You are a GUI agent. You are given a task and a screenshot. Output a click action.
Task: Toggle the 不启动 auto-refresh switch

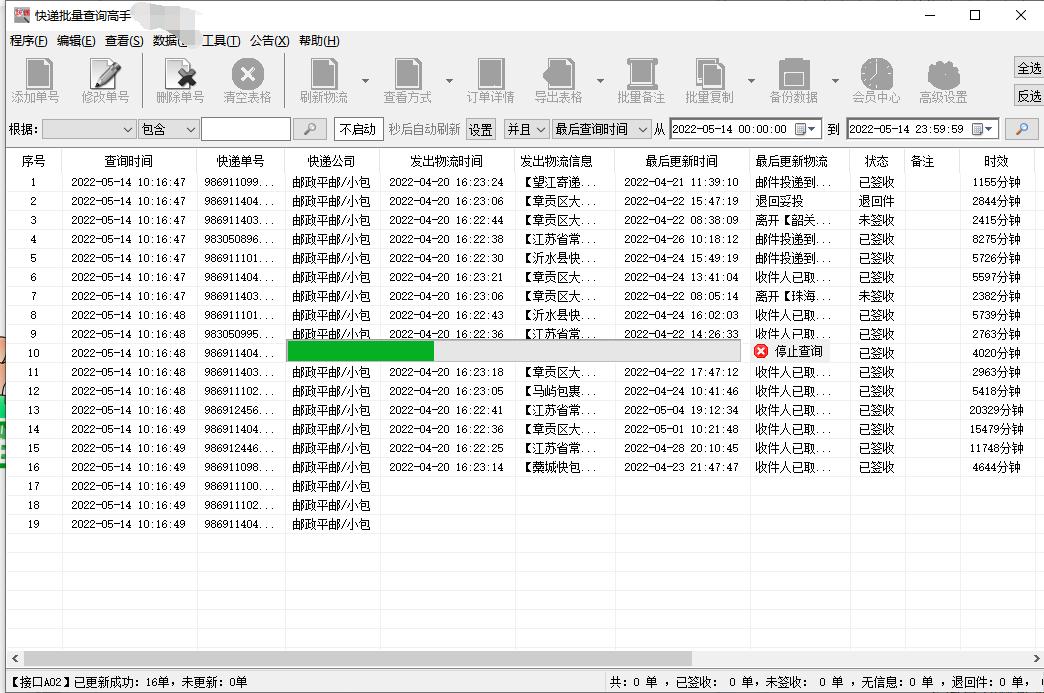tap(358, 129)
